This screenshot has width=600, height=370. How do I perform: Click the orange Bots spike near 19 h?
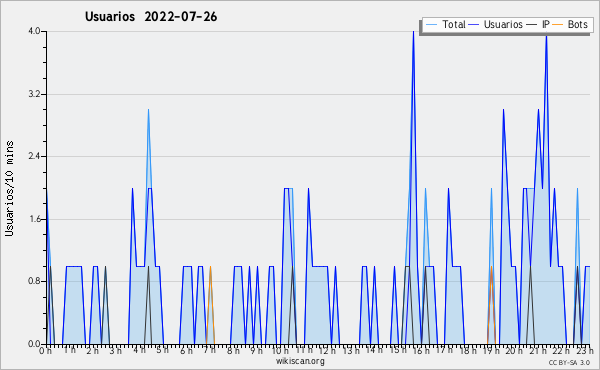click(x=491, y=305)
